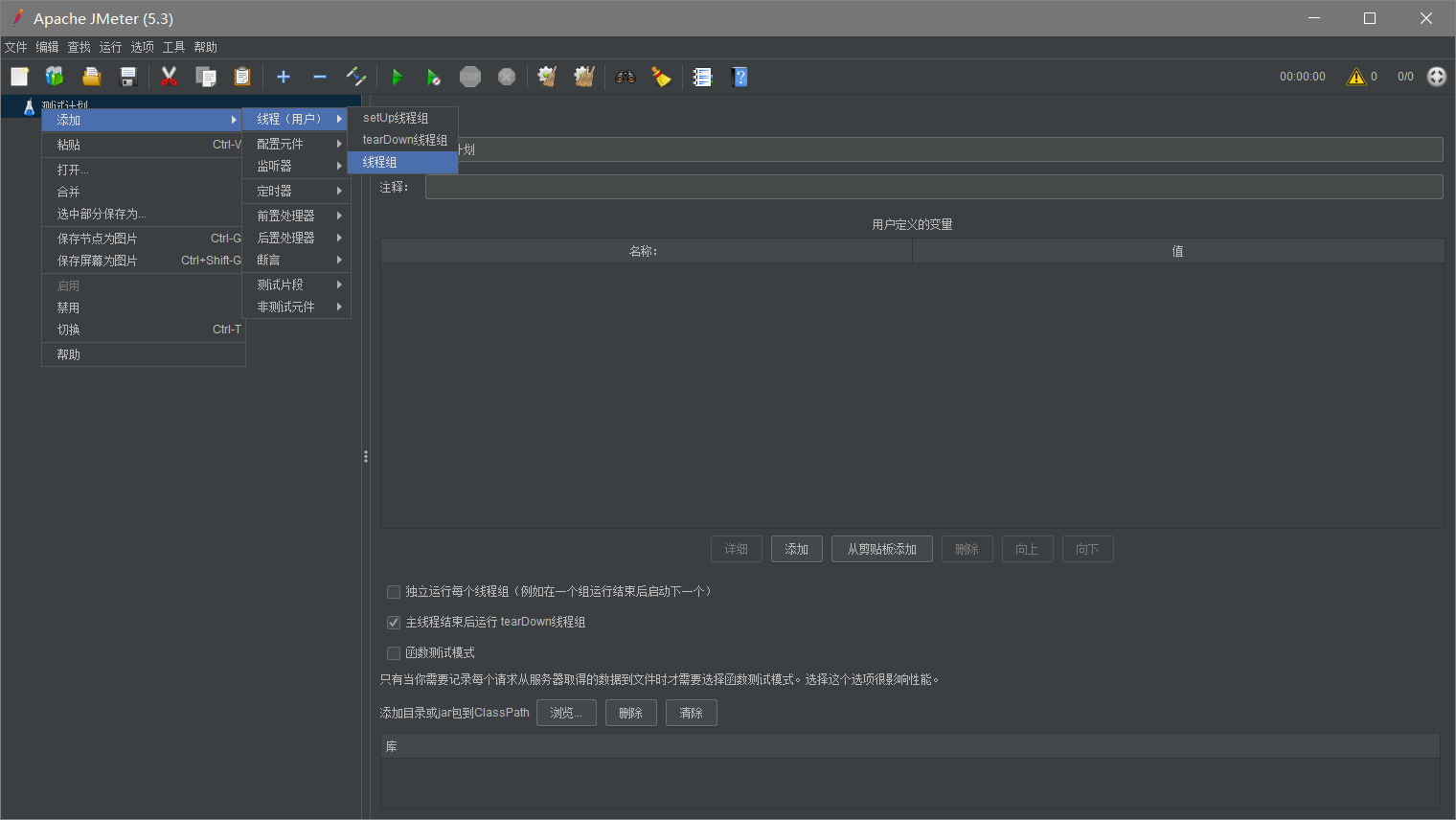Expand the 测试片段 submenu
The width and height of the screenshot is (1456, 820).
pos(296,285)
